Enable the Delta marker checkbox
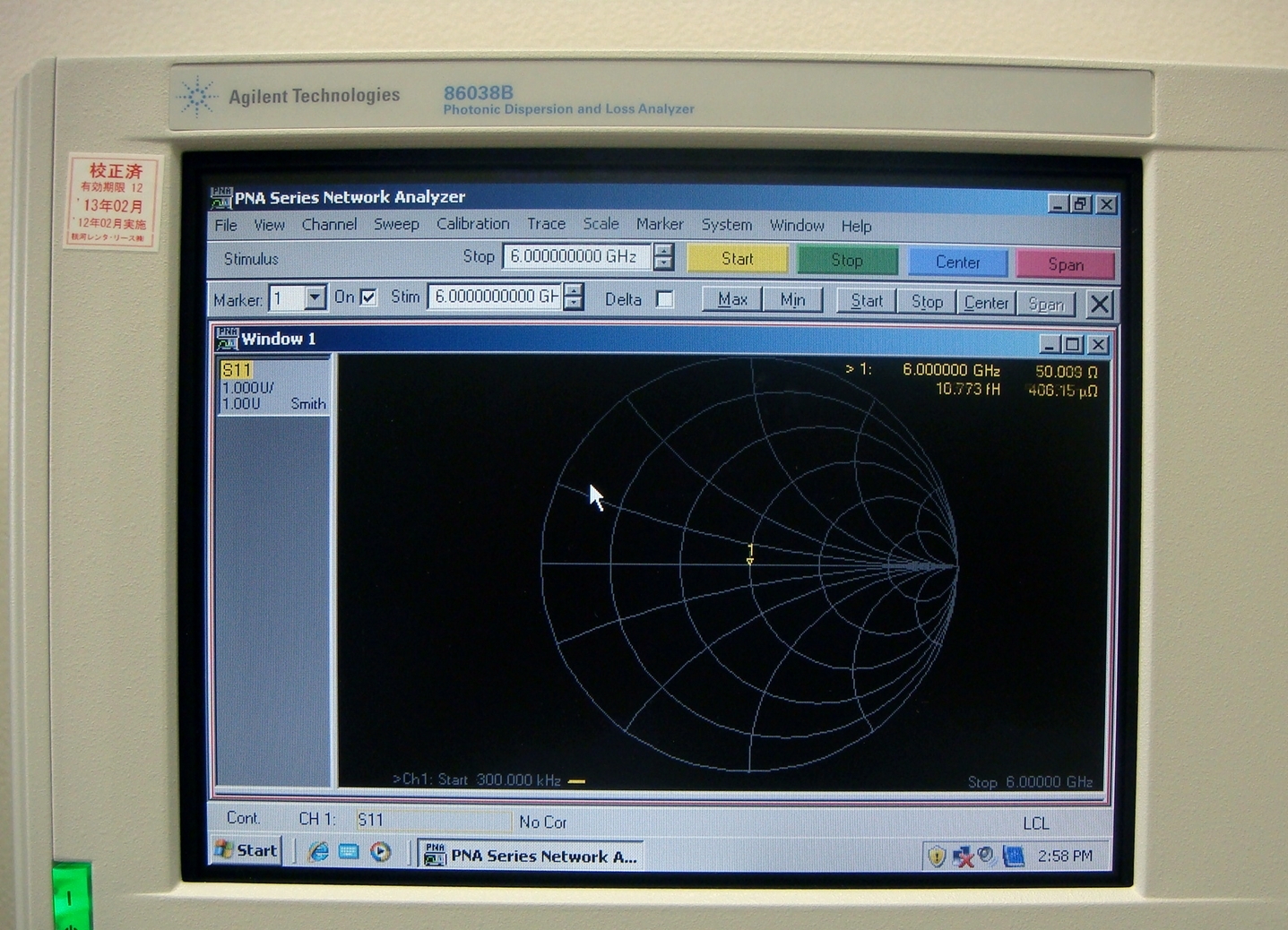Viewport: 1288px width, 930px height. (x=664, y=299)
